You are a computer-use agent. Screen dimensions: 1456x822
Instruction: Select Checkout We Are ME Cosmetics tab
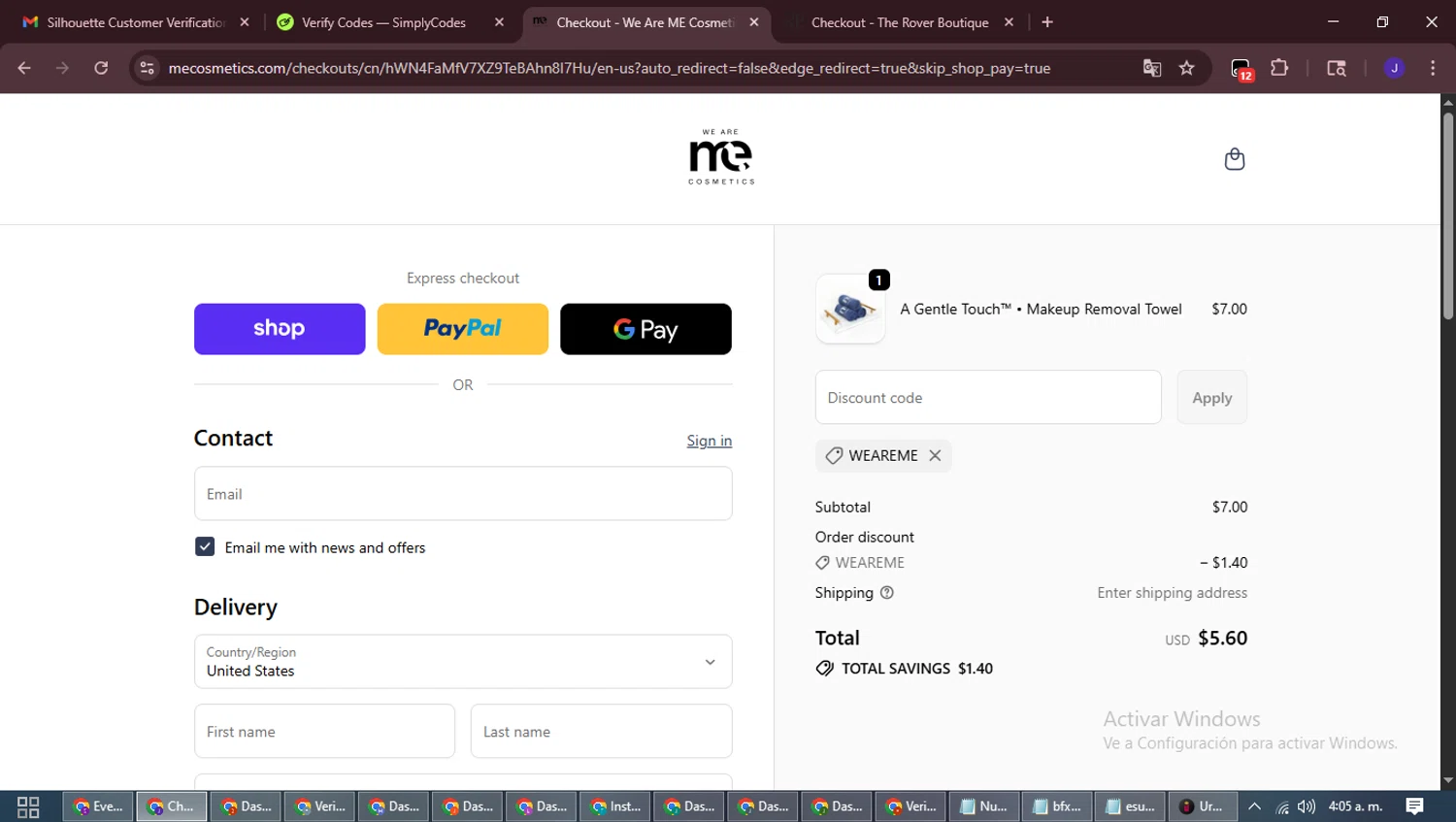coord(645,22)
